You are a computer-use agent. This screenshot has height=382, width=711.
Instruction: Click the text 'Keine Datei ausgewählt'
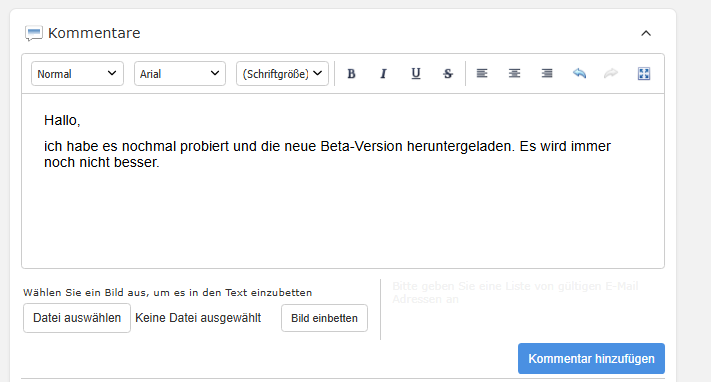[198, 318]
